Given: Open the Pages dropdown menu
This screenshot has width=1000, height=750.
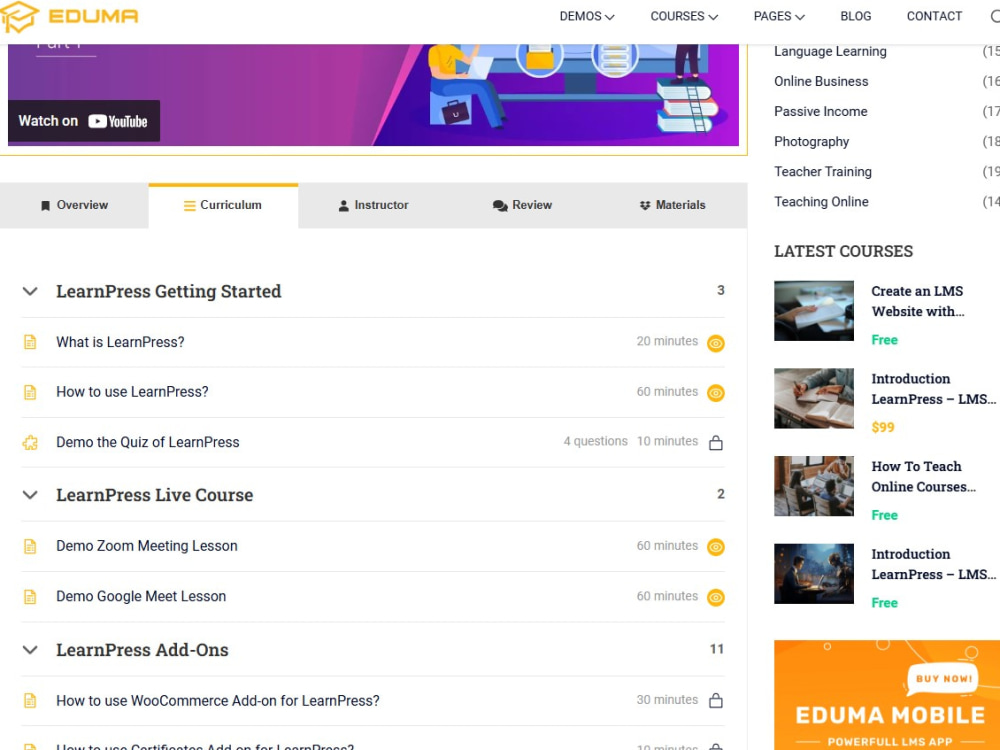Looking at the screenshot, I should point(779,16).
